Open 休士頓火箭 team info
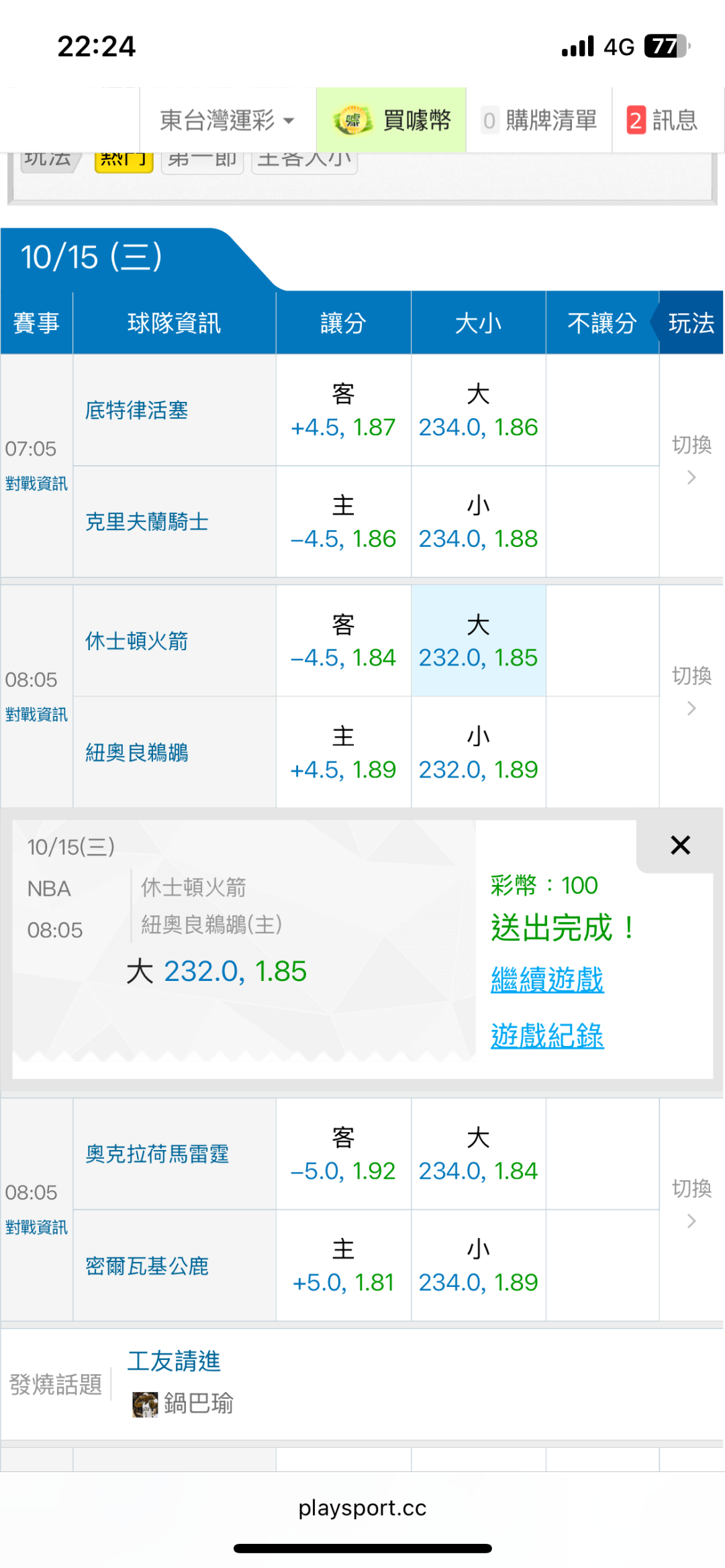The image size is (725, 1568). click(136, 641)
